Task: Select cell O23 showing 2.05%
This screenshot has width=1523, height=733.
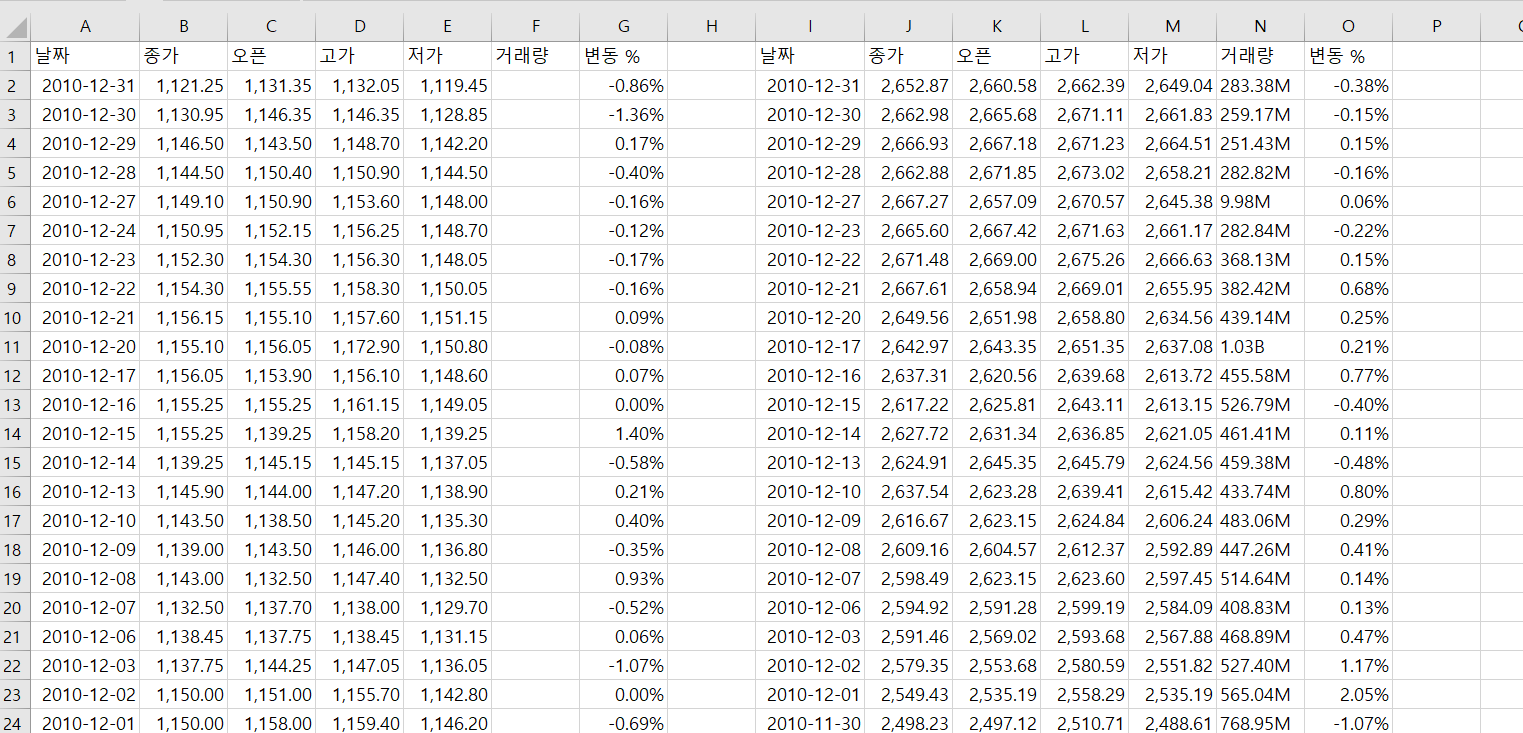Action: tap(1348, 694)
